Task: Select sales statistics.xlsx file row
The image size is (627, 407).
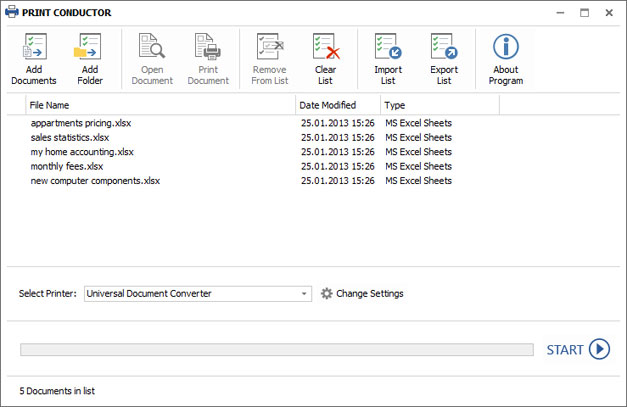Action: 313,138
